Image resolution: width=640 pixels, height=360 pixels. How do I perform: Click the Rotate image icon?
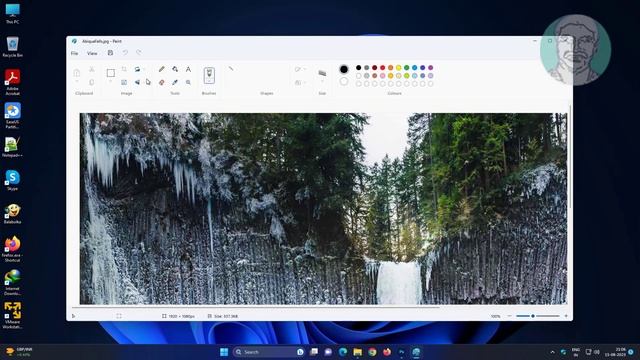click(x=138, y=69)
